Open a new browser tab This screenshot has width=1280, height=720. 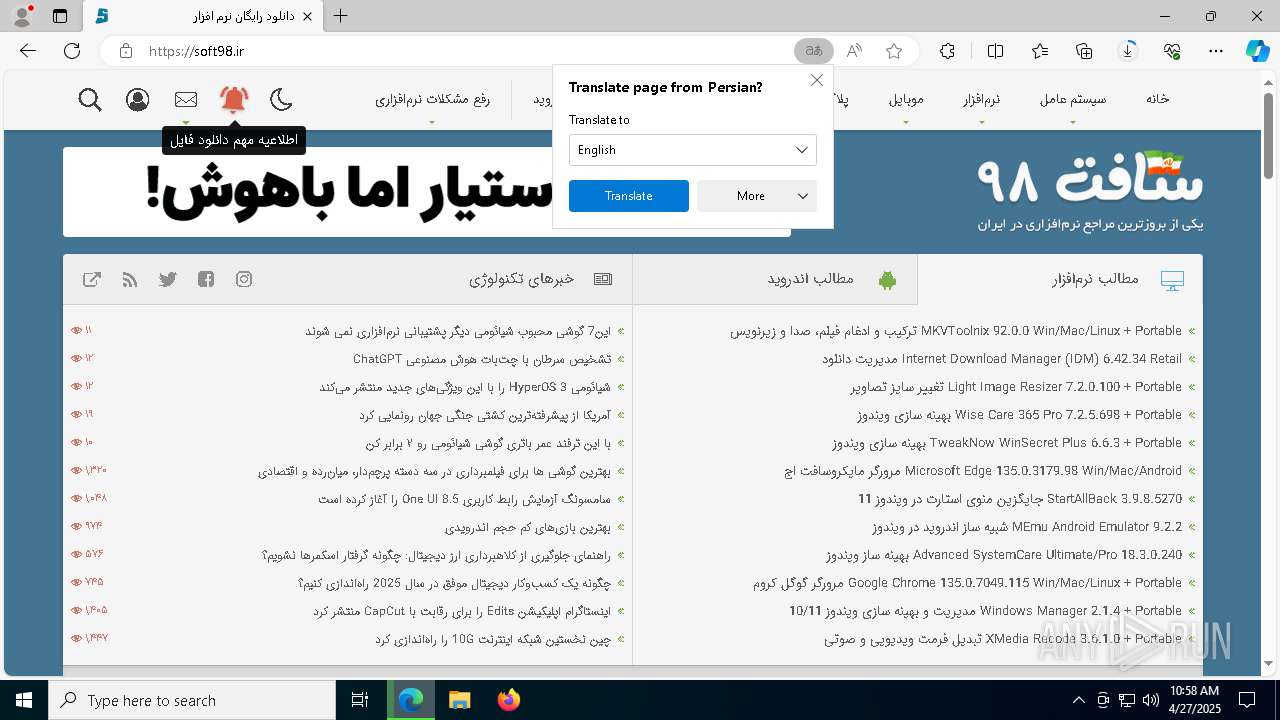point(341,16)
